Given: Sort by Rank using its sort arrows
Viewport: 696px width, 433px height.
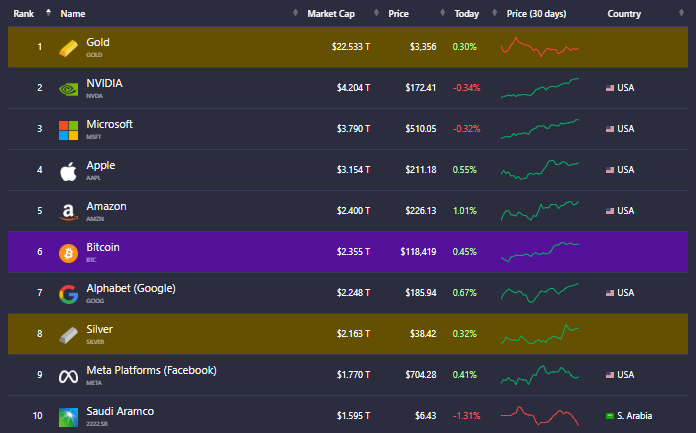Looking at the screenshot, I should pyautogui.click(x=48, y=12).
